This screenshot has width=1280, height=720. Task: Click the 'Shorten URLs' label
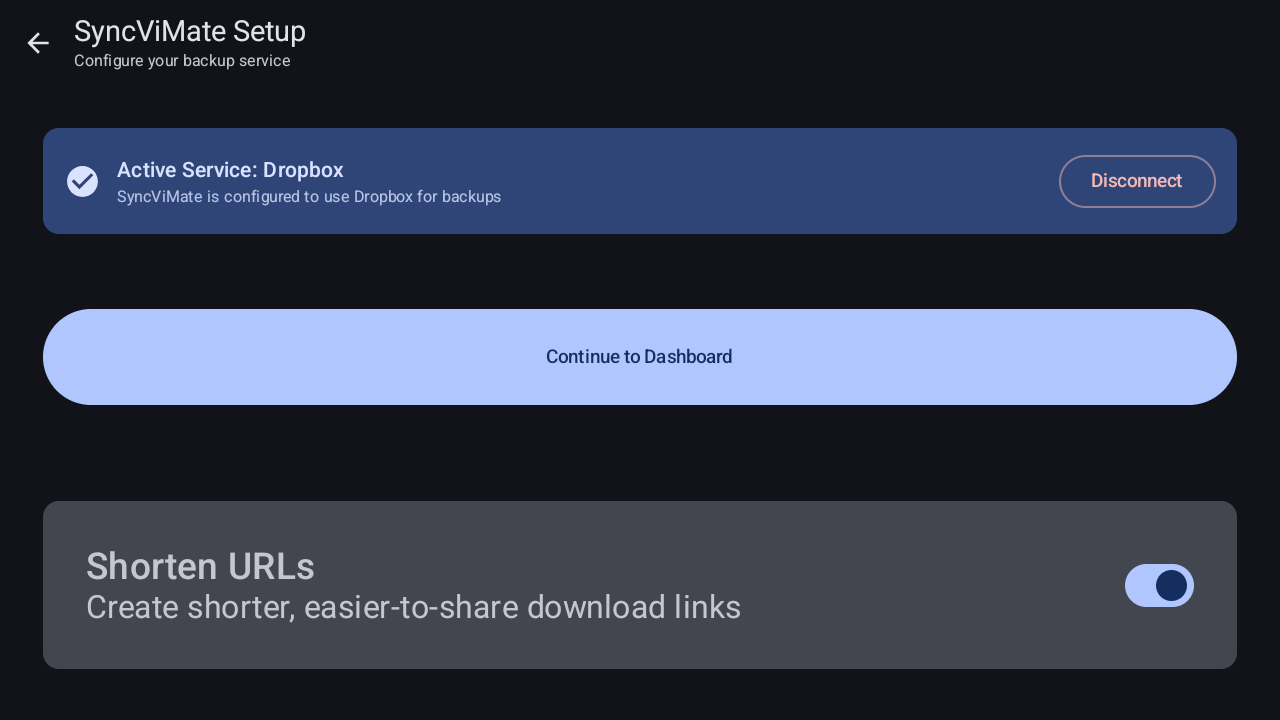click(200, 567)
